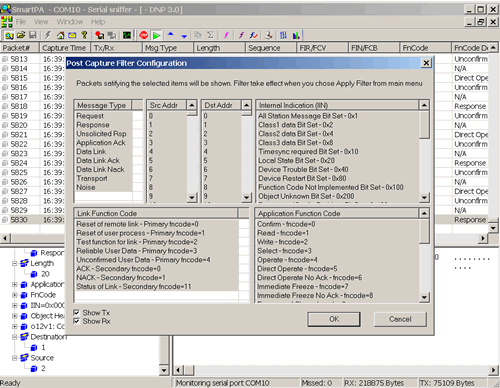Click the Internal Indication list scrollbar thumb
500x388 pixels.
pos(424,124)
